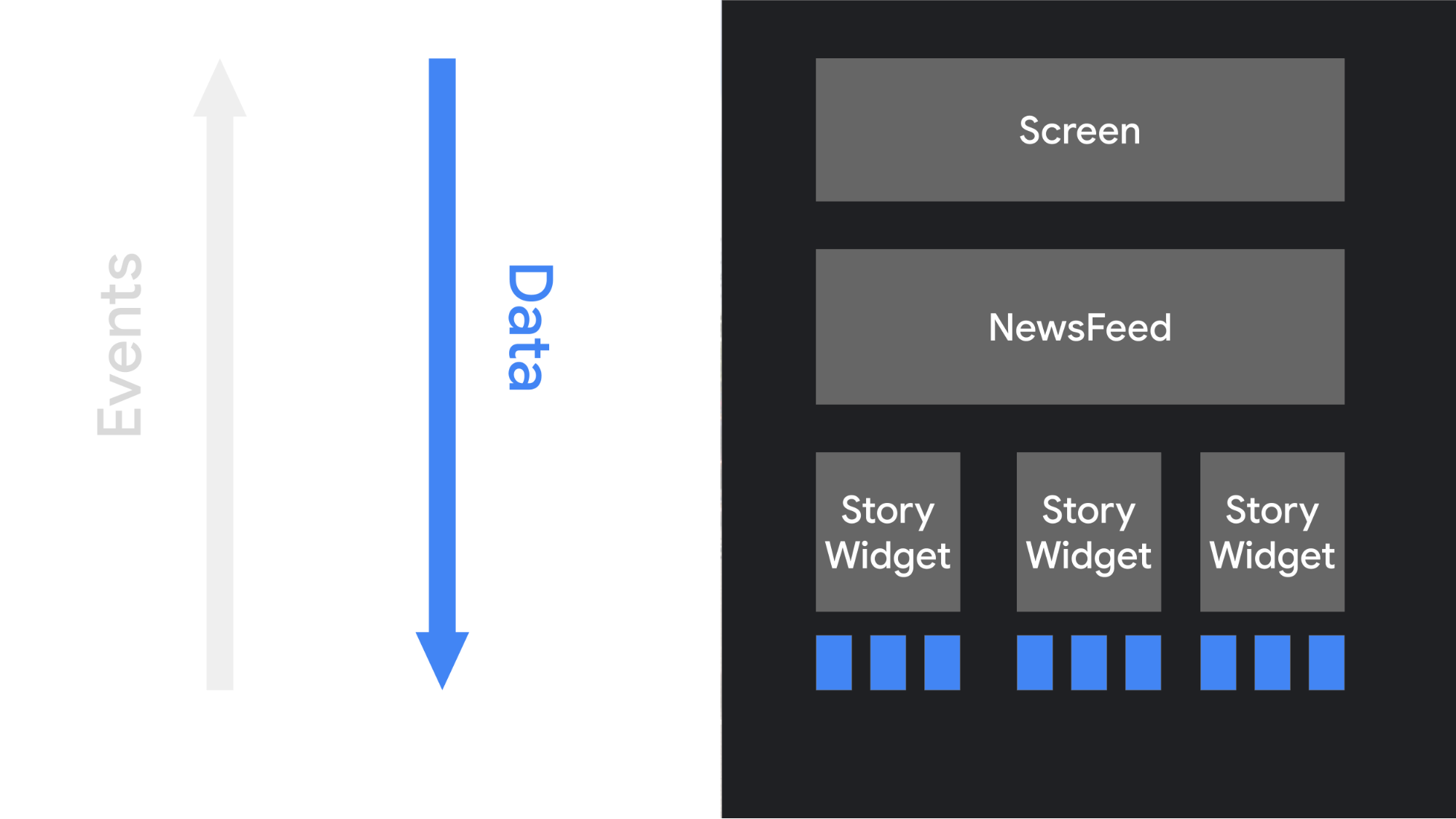The image size is (1456, 819).
Task: Enable visibility for NewsFeed node
Action: (x=1079, y=326)
